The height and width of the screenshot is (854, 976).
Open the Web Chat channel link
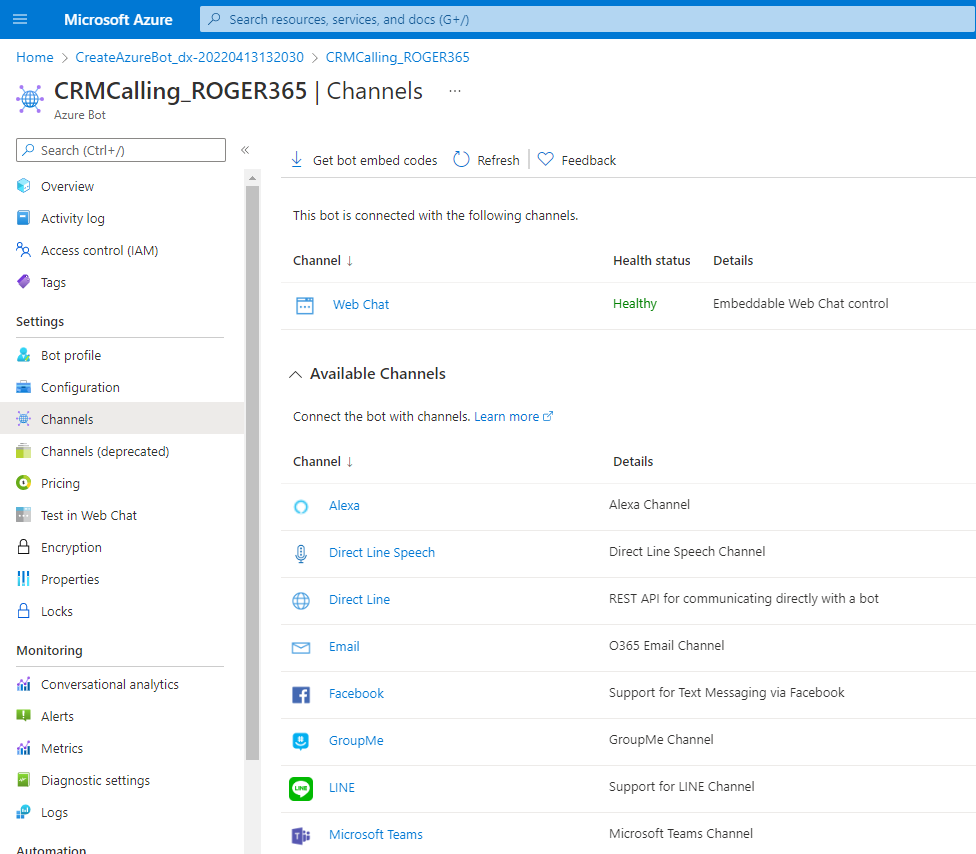click(x=361, y=304)
